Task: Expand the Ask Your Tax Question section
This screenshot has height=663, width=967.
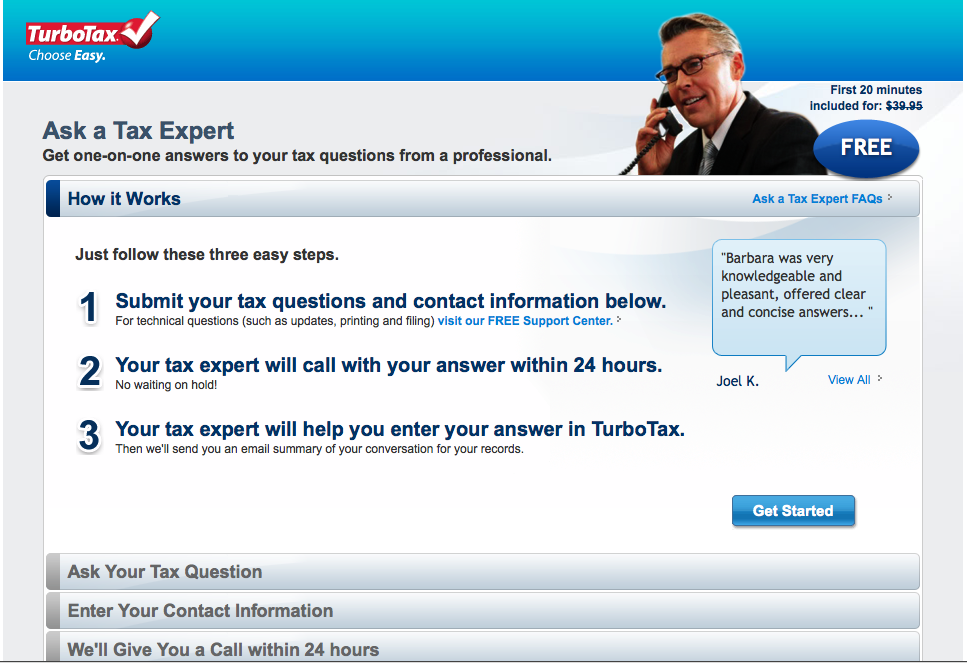Action: point(483,572)
